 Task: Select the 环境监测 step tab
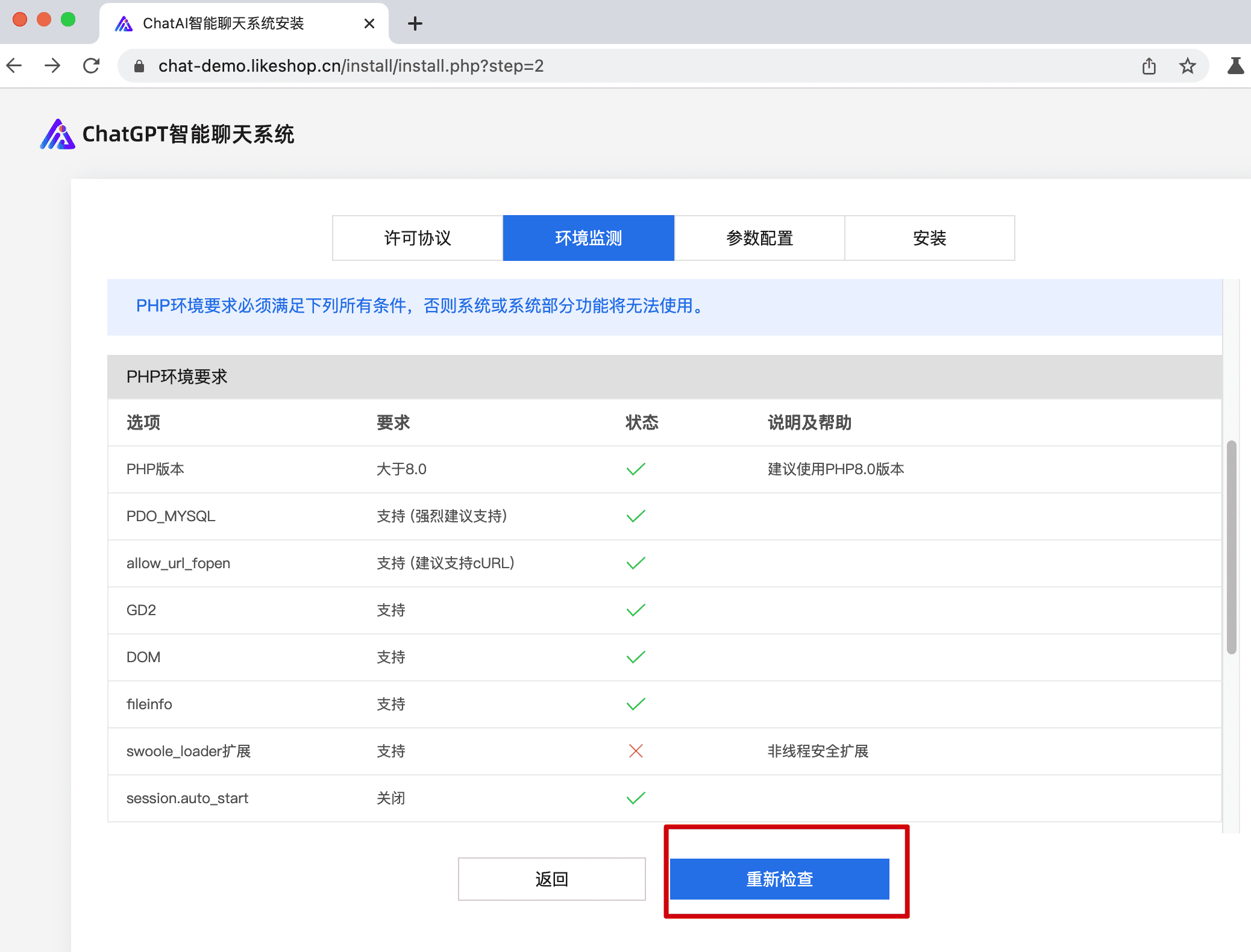(x=589, y=238)
